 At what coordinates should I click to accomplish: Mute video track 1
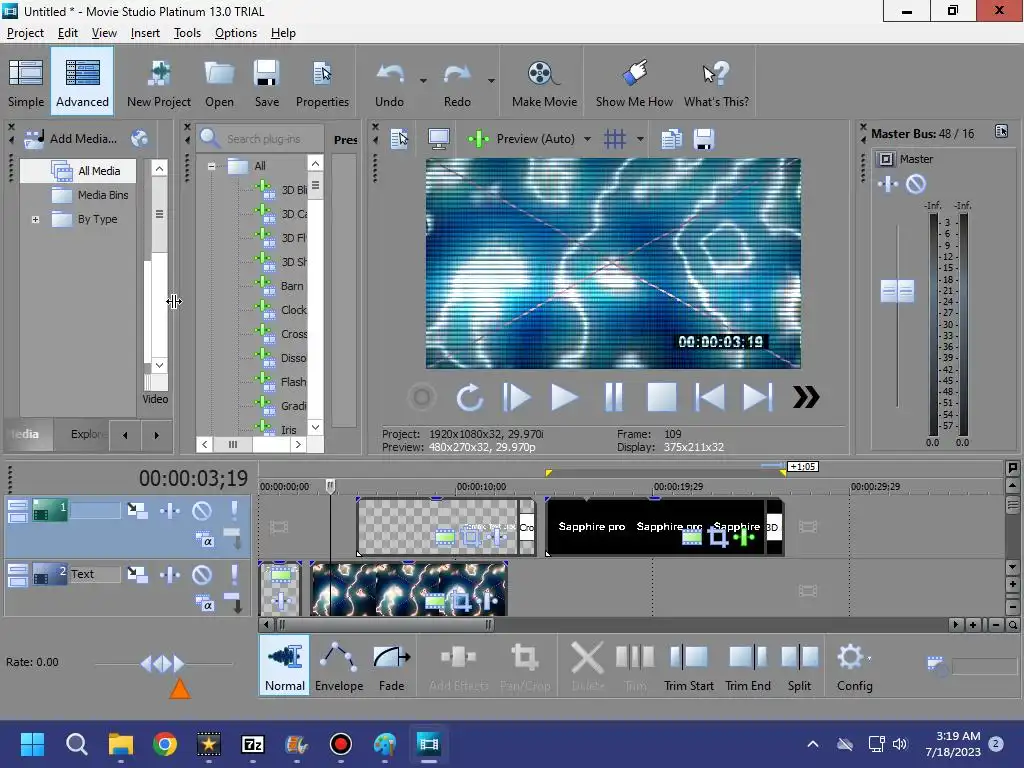coord(202,511)
